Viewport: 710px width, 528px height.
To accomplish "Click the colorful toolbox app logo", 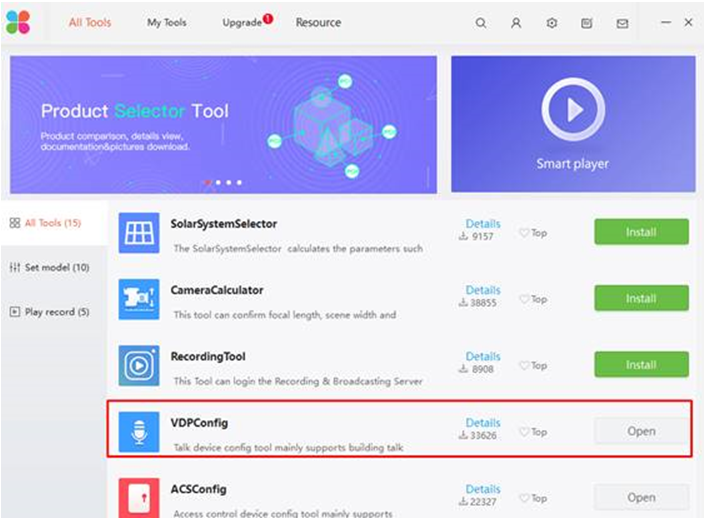I will pyautogui.click(x=18, y=22).
